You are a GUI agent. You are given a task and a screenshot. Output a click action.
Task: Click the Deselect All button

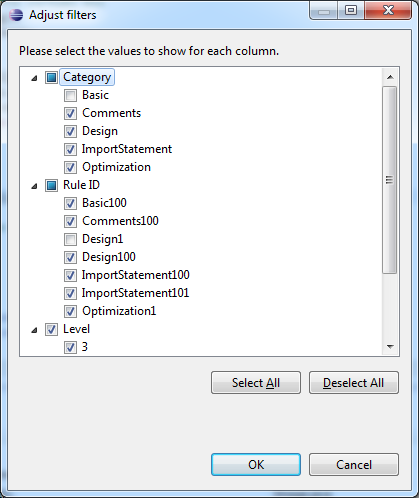[354, 383]
